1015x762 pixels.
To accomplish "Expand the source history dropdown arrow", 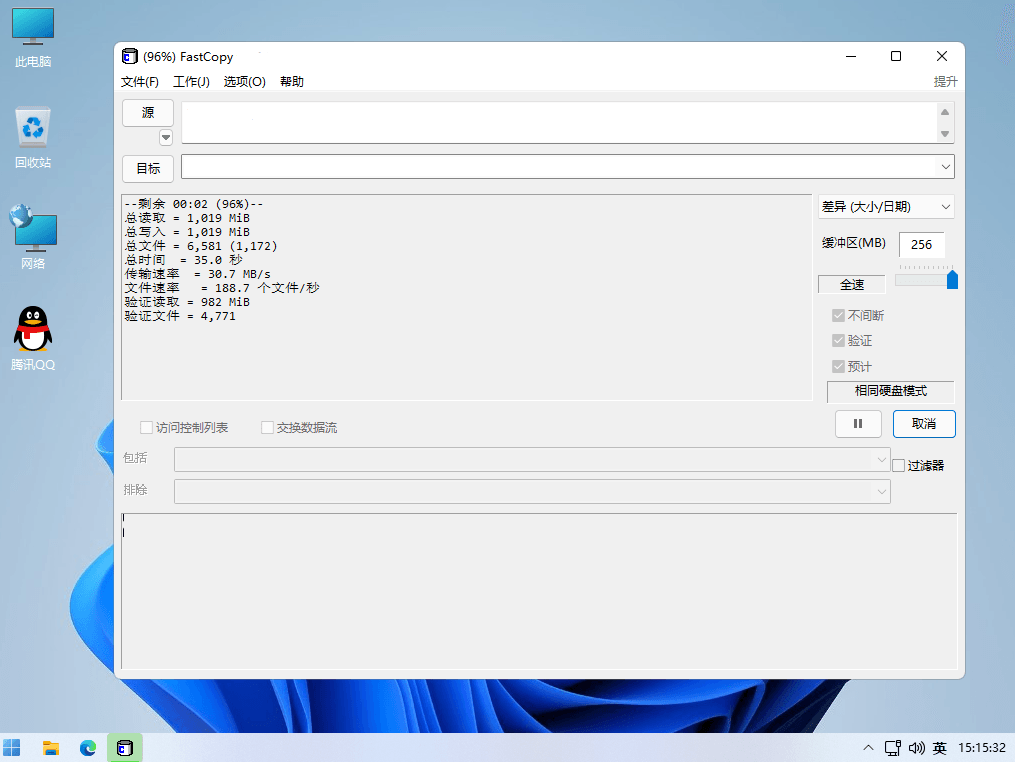I will [x=166, y=137].
